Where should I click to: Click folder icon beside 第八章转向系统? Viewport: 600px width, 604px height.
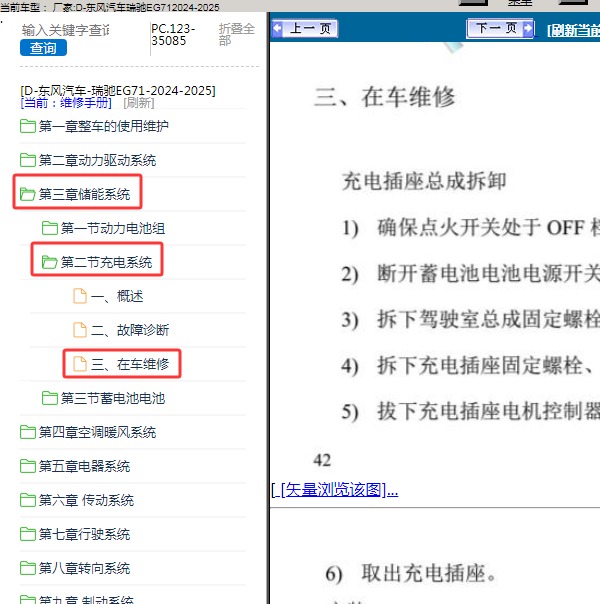(x=28, y=568)
